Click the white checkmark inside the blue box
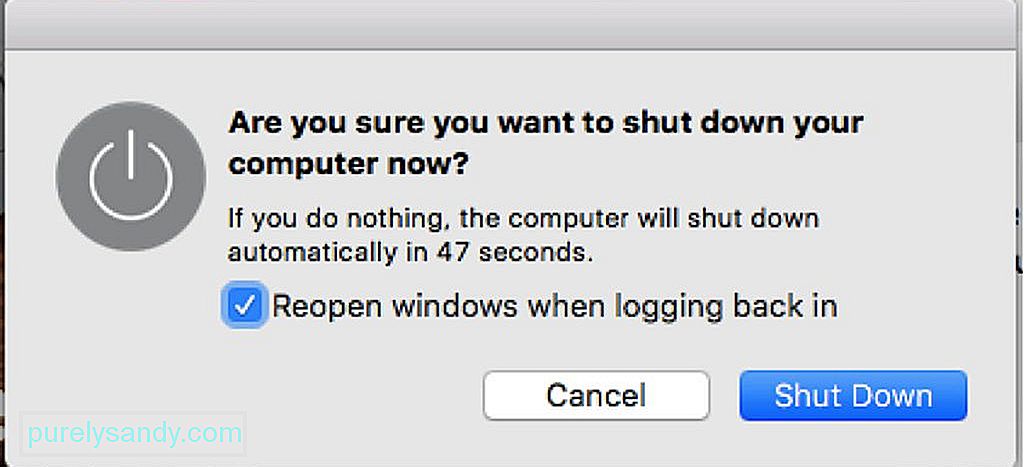The image size is (1024, 467). click(244, 305)
